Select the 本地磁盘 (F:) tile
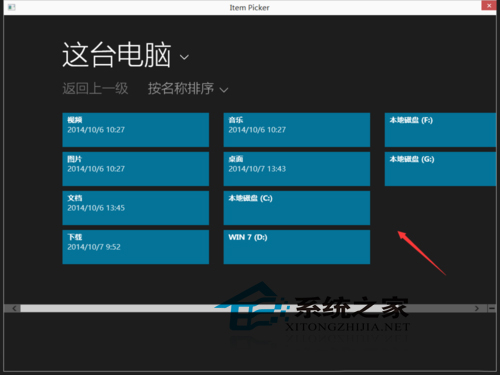The image size is (500, 375). 440,130
